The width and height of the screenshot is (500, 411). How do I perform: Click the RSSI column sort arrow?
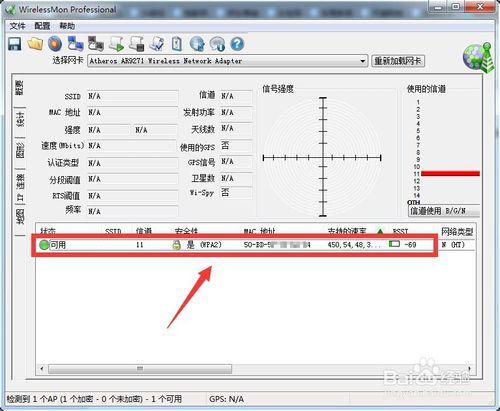(x=380, y=231)
